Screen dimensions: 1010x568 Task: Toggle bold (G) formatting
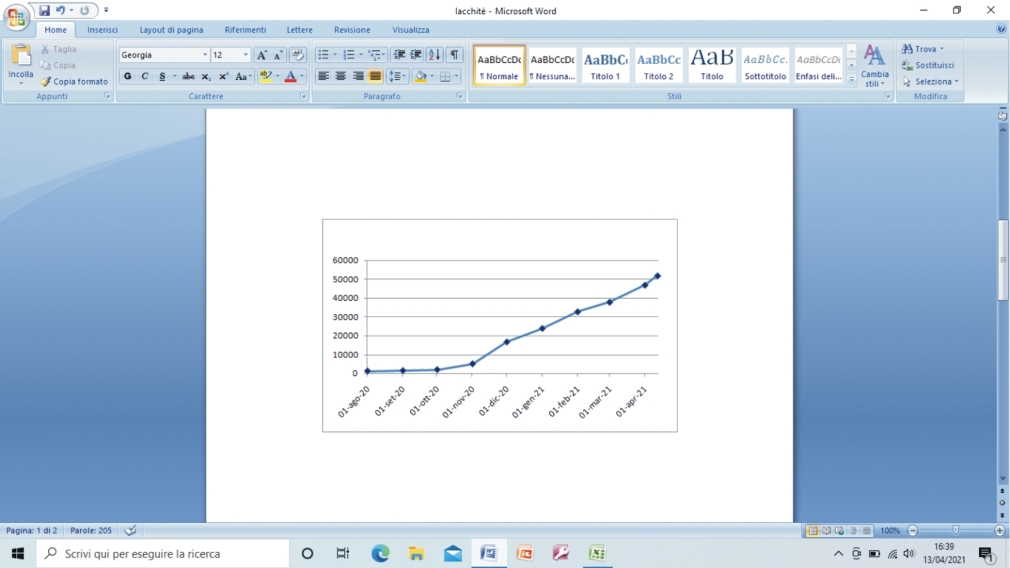coord(128,77)
